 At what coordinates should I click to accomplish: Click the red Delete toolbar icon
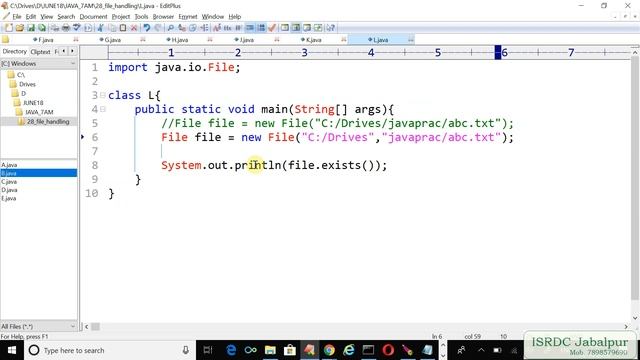(133, 28)
